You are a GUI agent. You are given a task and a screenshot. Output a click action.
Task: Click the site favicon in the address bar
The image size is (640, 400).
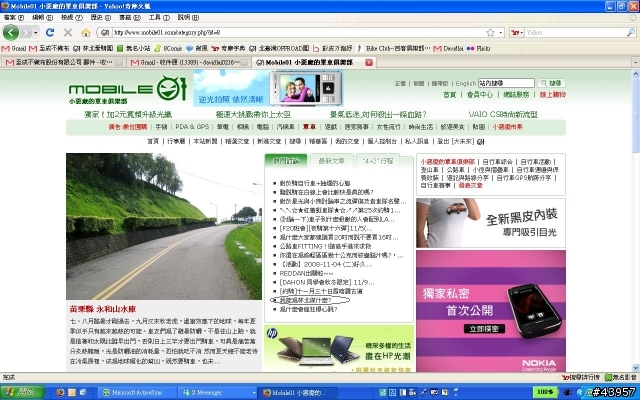tap(105, 32)
